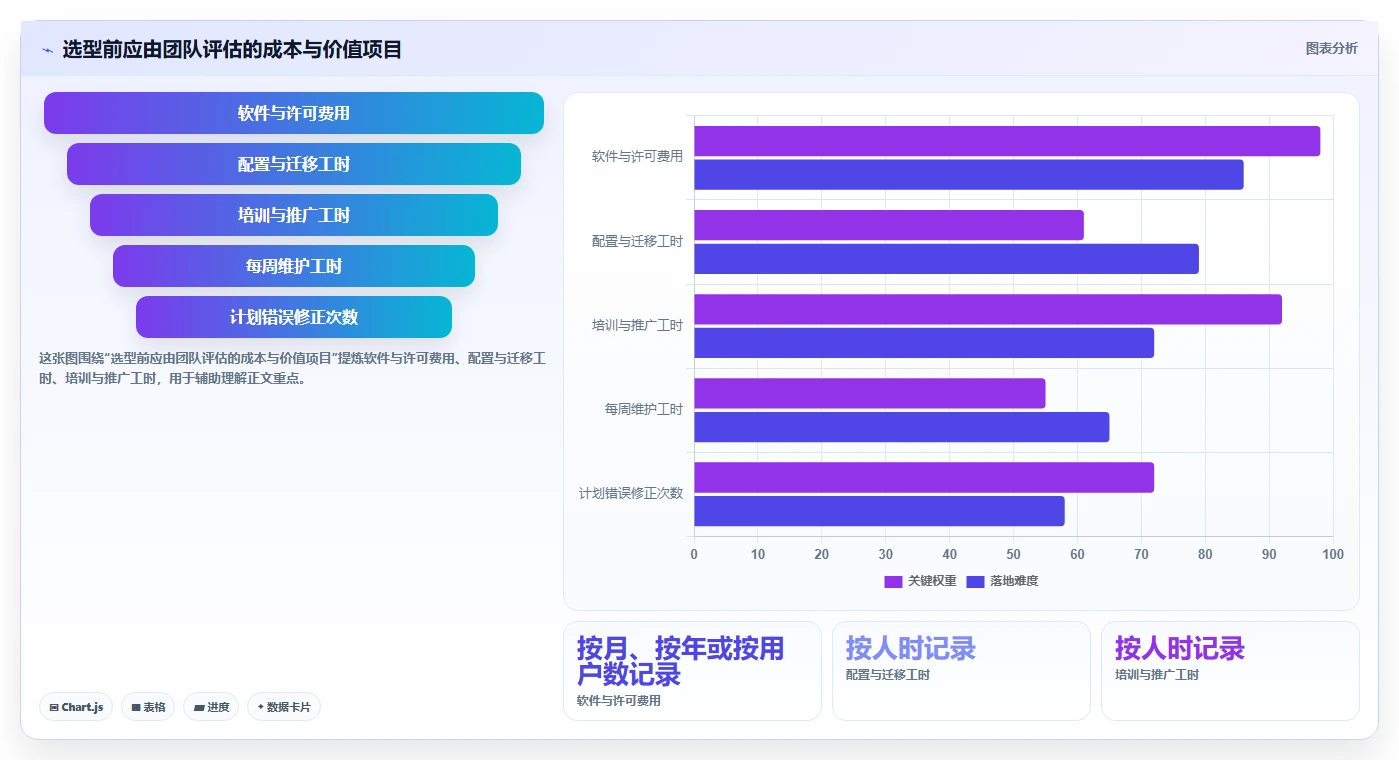This screenshot has width=1399, height=760.
Task: Click the purple 关键权重 bar for 每周维护工时
Action: [x=870, y=393]
